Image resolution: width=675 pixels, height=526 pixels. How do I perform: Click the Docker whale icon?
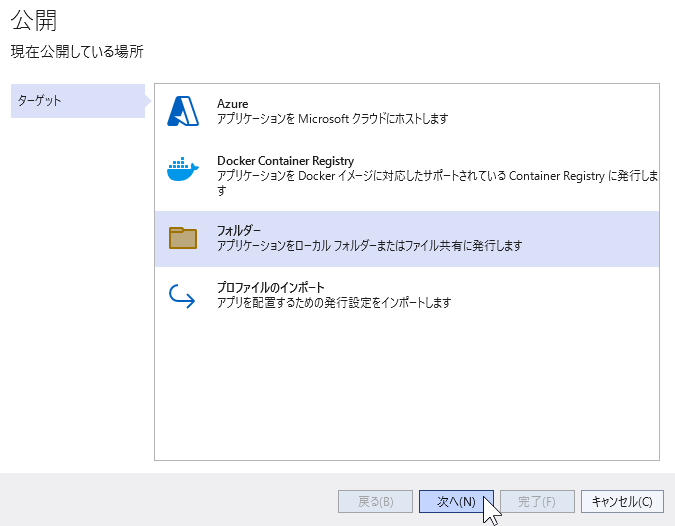183,169
